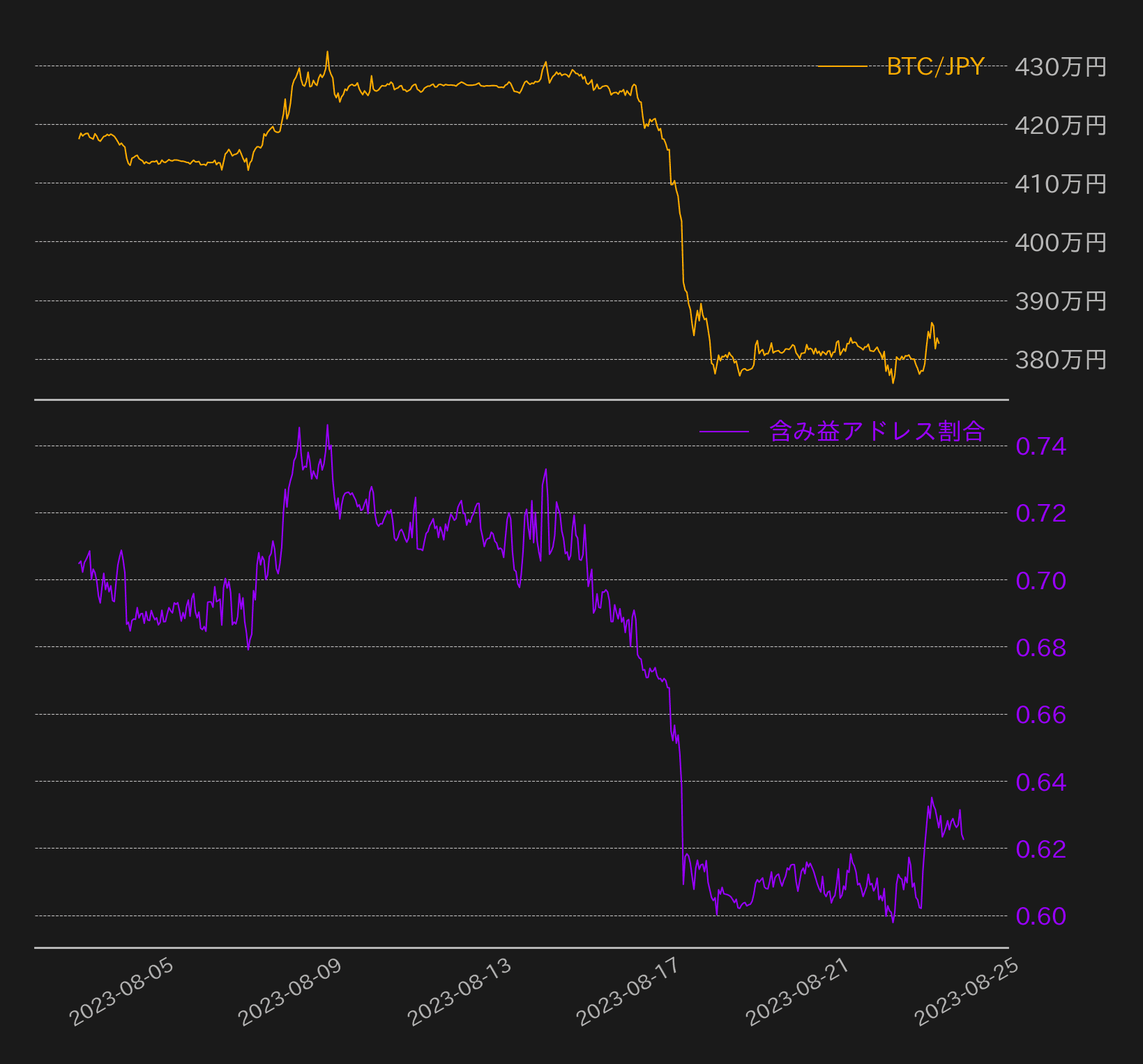
Task: Click the orange BTC/JPY legend line swatch
Action: (842, 66)
